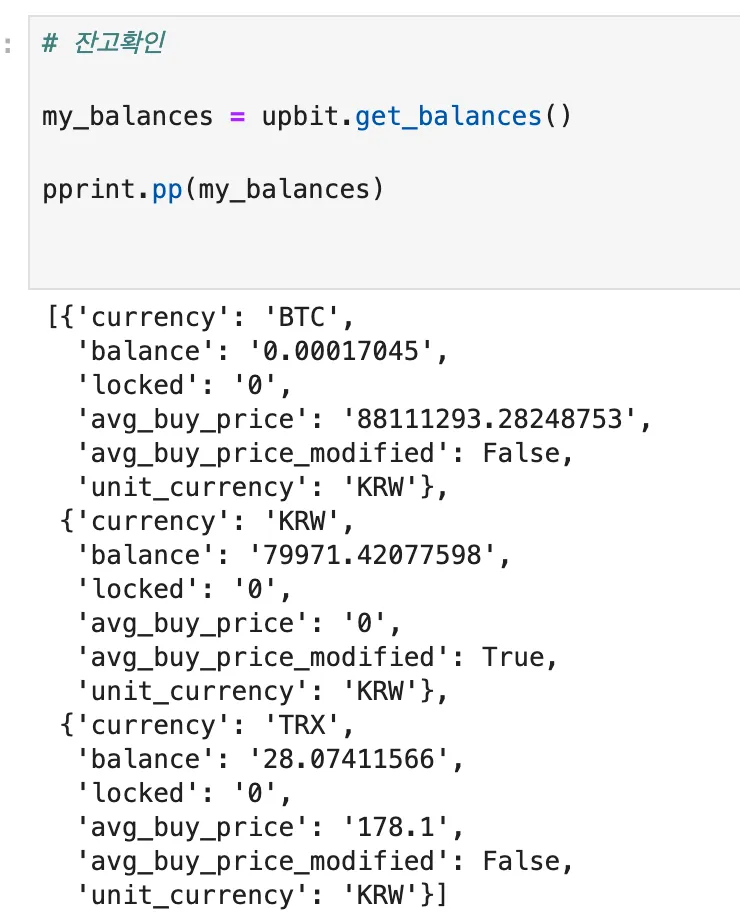Click the cell prompt colon left of code
740x916 pixels.
(7, 44)
